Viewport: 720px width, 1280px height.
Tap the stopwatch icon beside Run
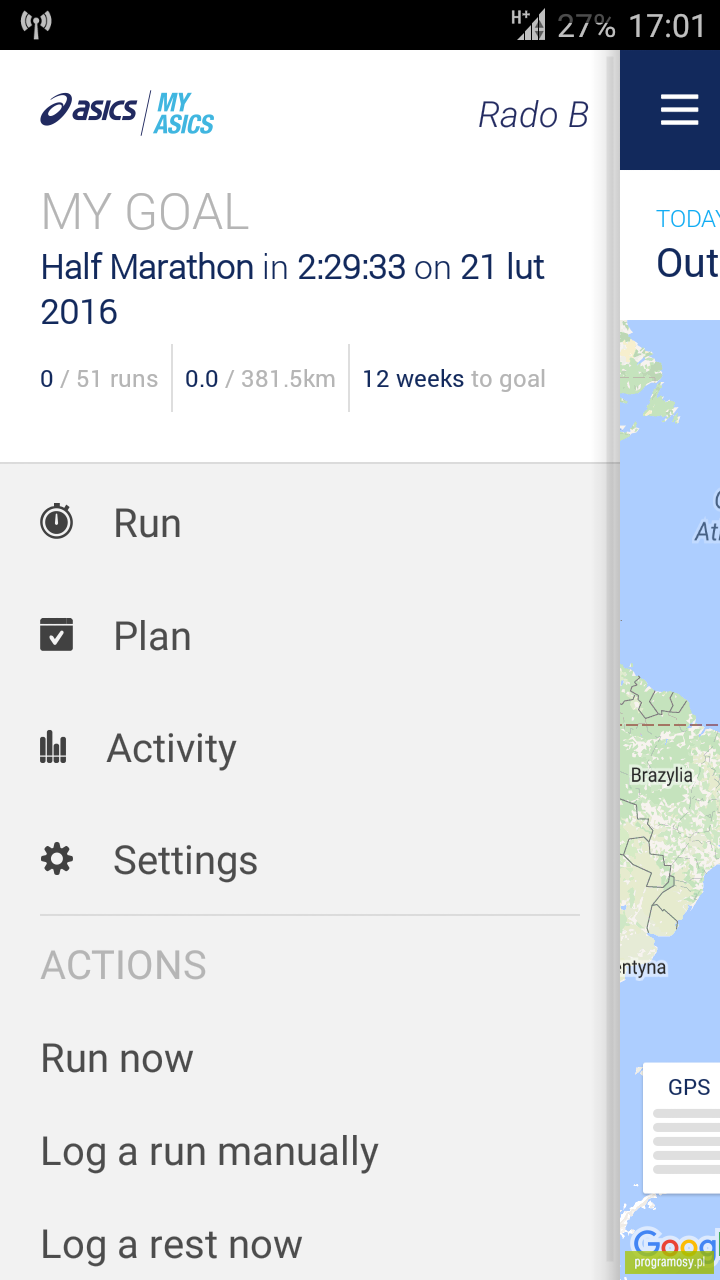pyautogui.click(x=56, y=522)
